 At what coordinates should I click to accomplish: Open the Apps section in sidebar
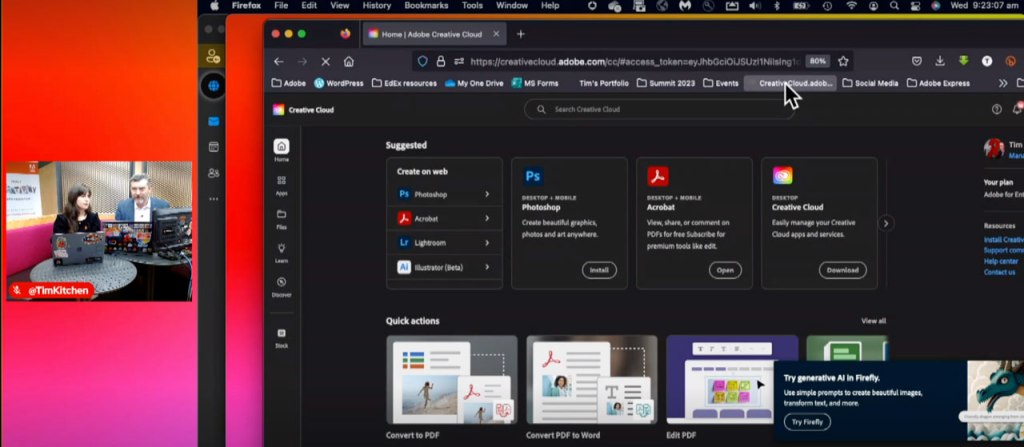pos(281,184)
